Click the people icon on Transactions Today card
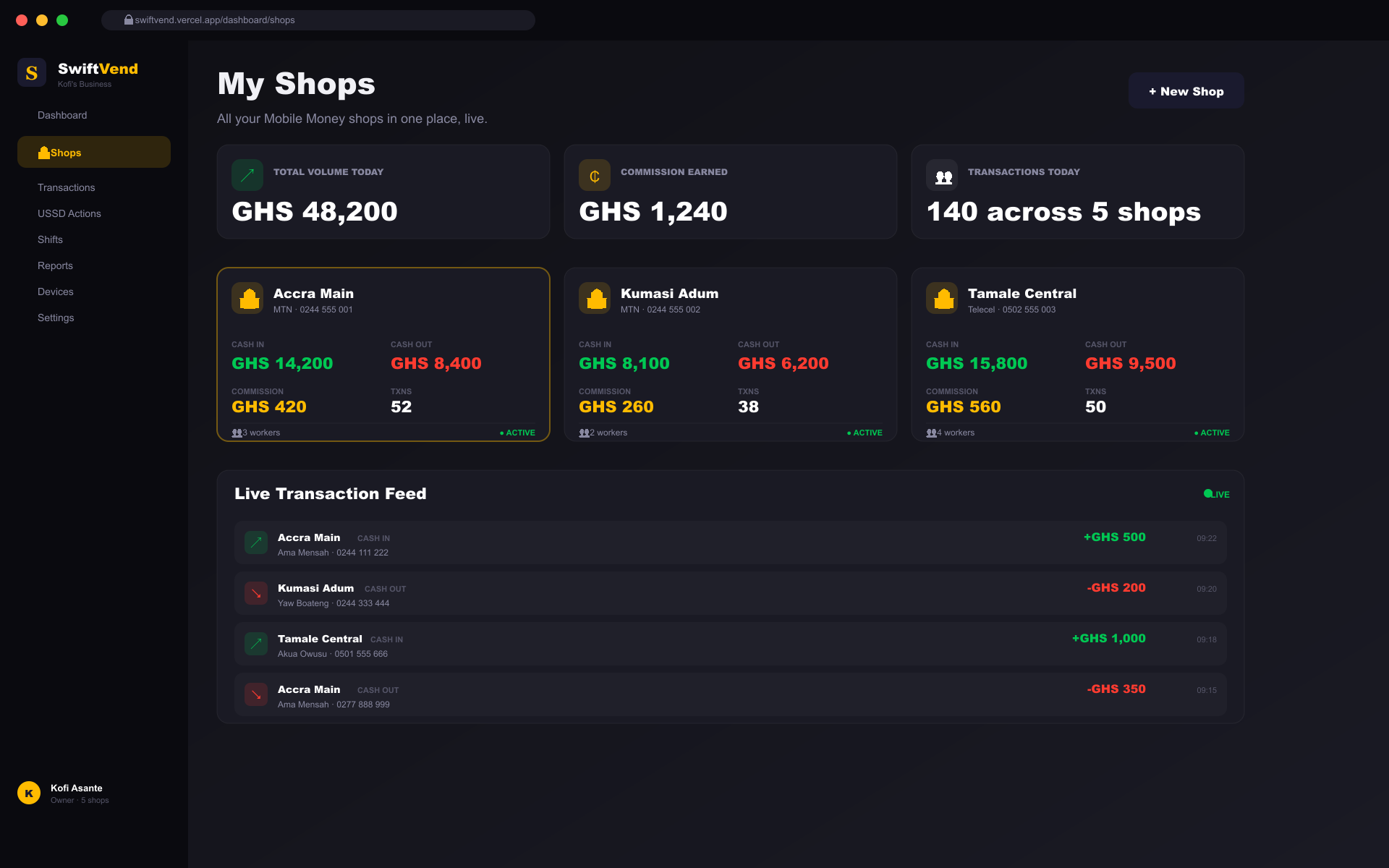The image size is (1389, 868). click(941, 174)
